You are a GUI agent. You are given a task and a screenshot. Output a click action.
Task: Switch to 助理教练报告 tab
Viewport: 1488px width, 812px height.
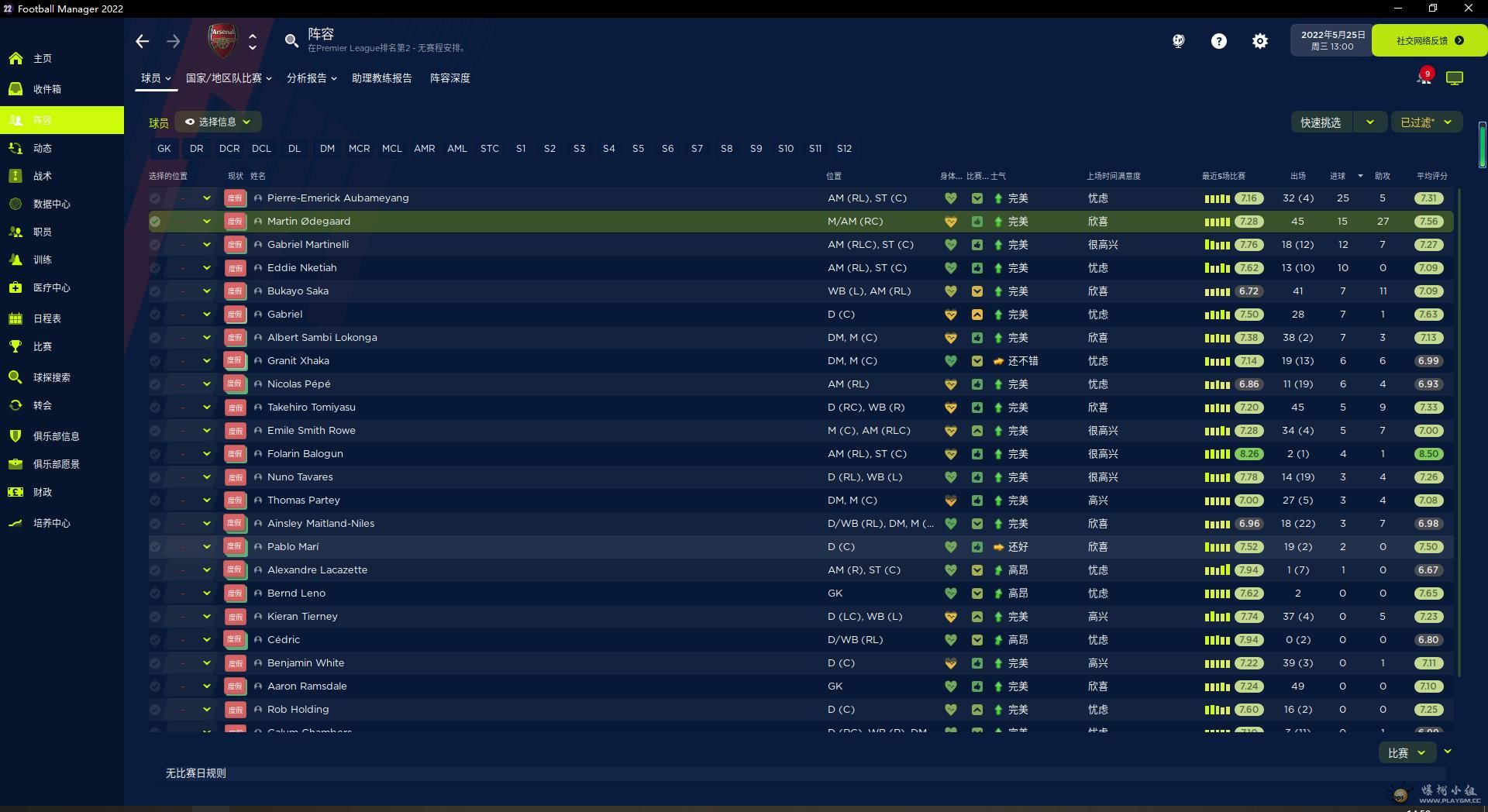coord(381,78)
